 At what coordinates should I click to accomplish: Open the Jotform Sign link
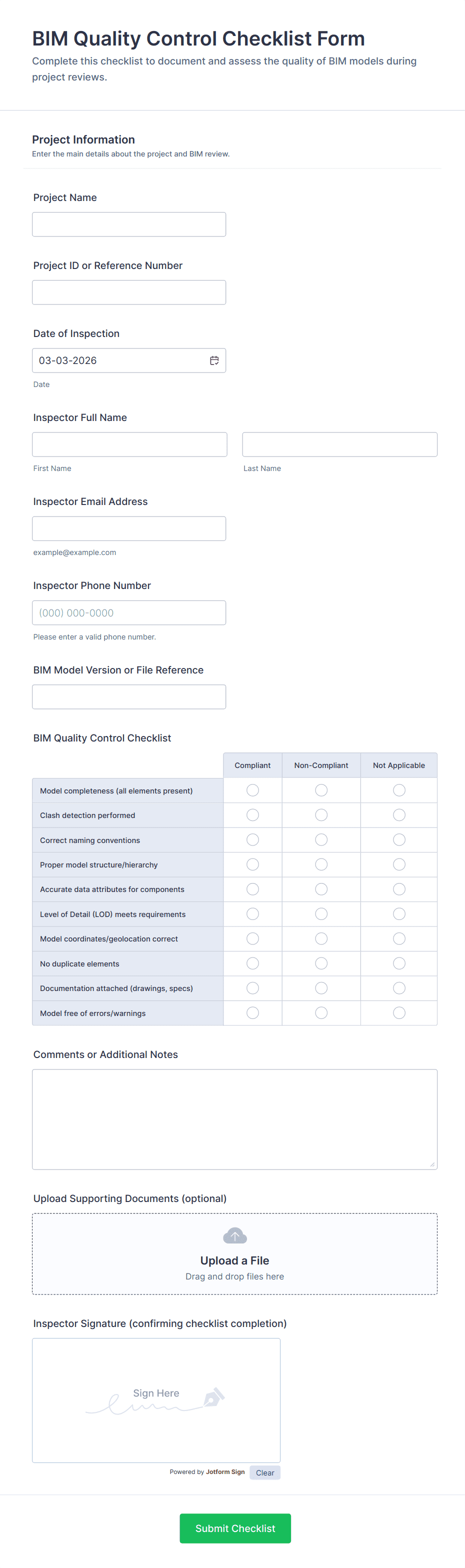[x=225, y=1472]
